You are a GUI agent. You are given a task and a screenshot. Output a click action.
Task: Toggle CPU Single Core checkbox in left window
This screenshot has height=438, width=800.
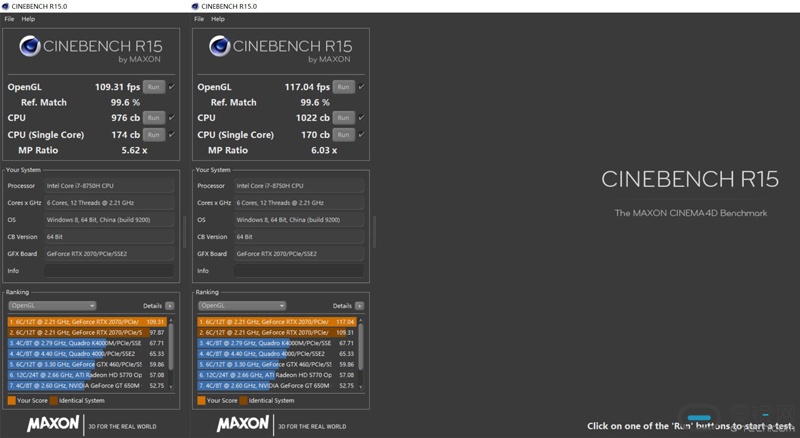171,134
